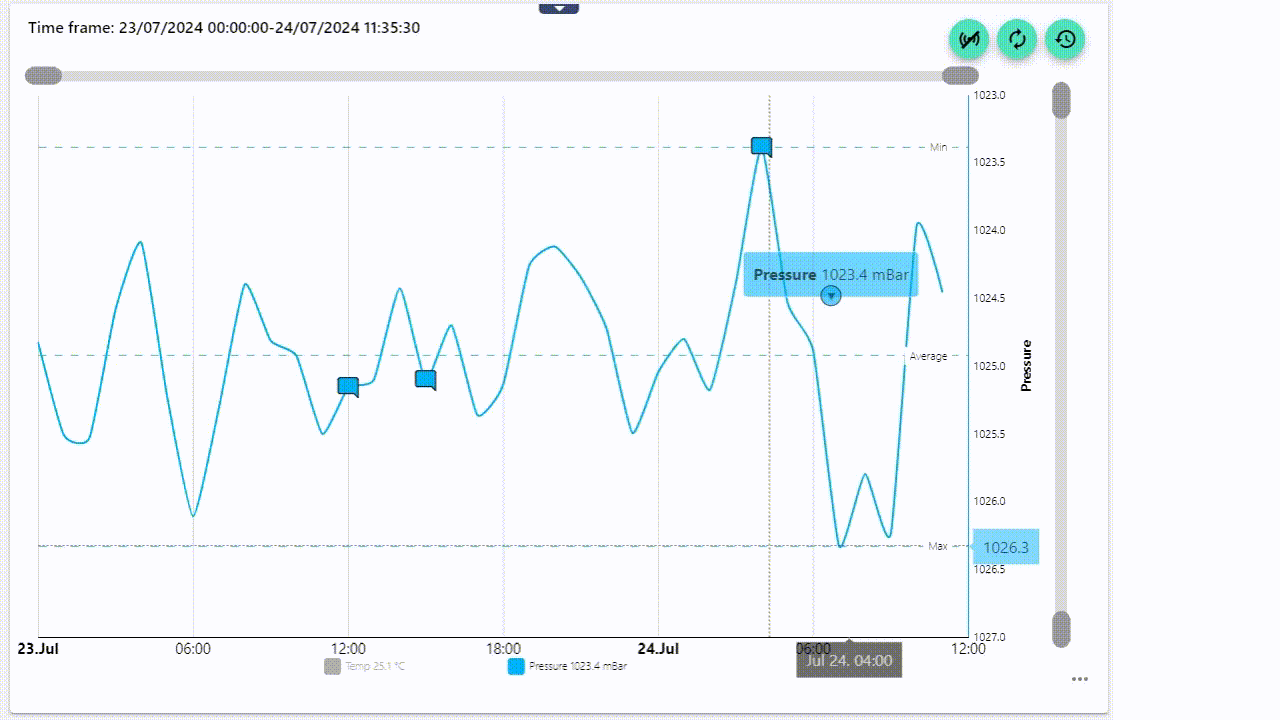
Task: Open the history clock button
Action: tap(1065, 40)
